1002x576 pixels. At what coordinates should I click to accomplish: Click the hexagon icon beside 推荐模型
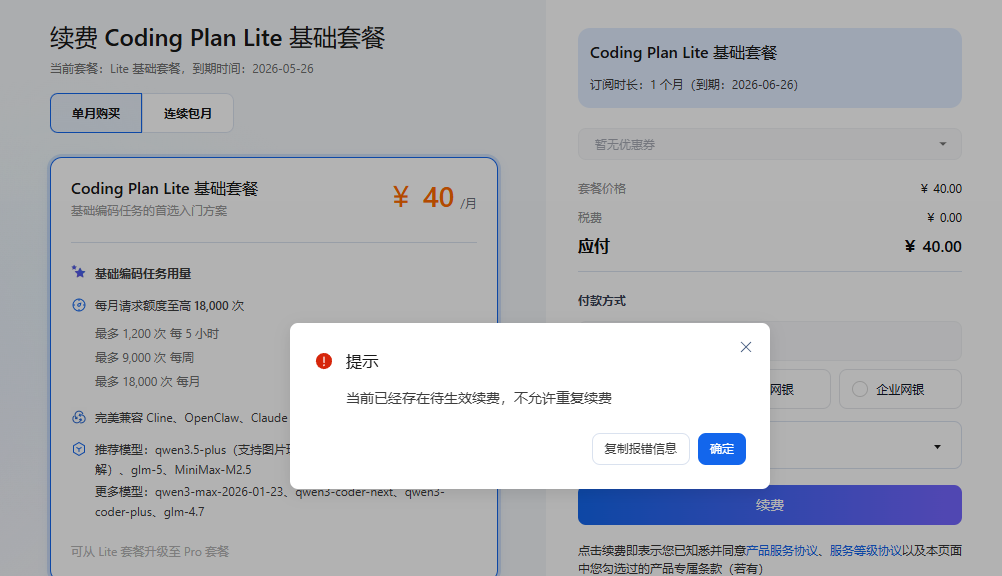pyautogui.click(x=79, y=449)
